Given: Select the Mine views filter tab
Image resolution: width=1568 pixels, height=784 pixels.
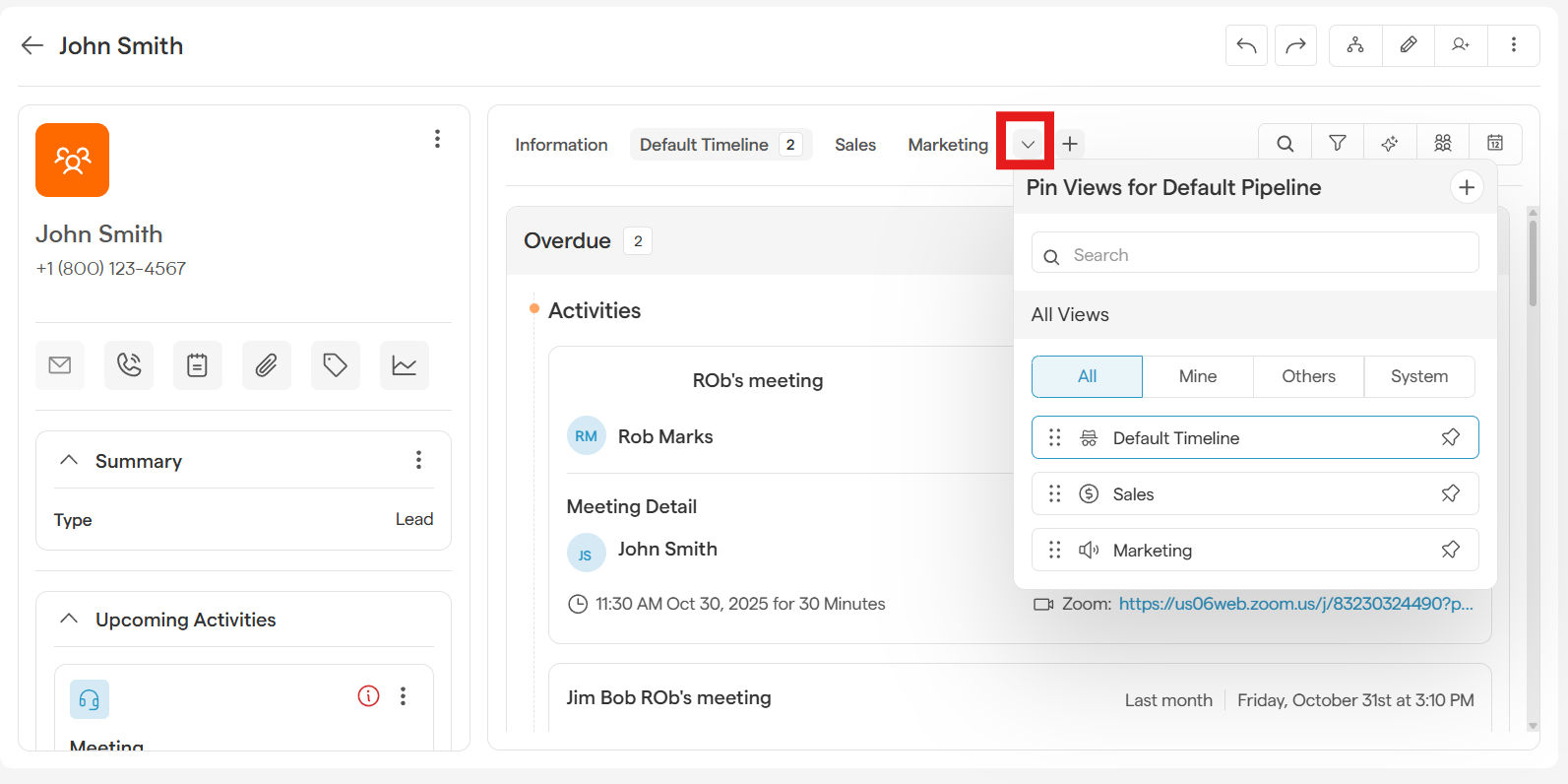Looking at the screenshot, I should coord(1197,376).
